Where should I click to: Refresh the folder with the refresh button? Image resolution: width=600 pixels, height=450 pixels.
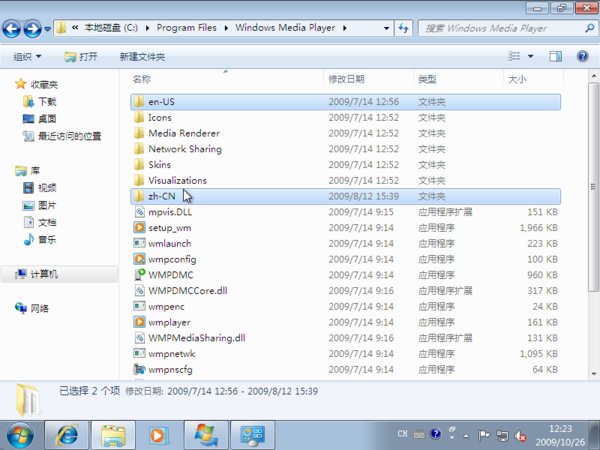(x=403, y=28)
